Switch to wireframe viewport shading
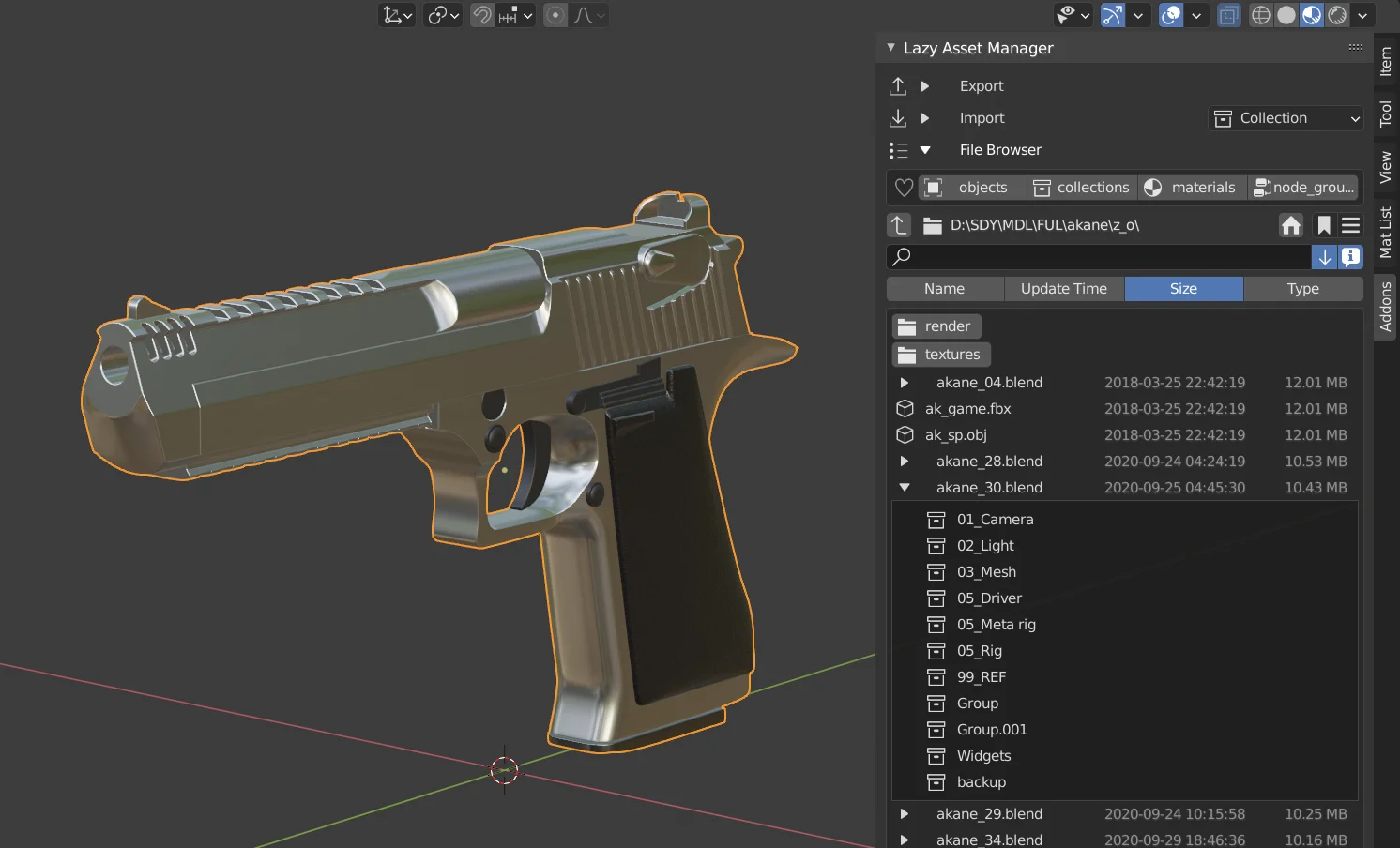 pos(1260,15)
